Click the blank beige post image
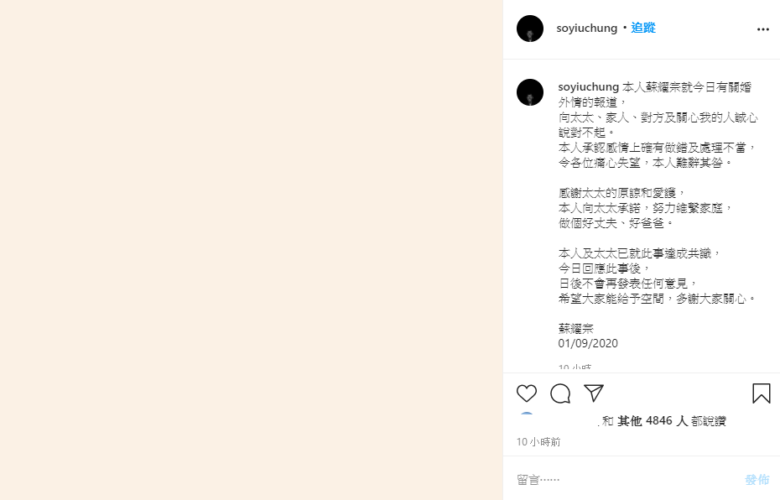This screenshot has height=500, width=780. [251, 250]
